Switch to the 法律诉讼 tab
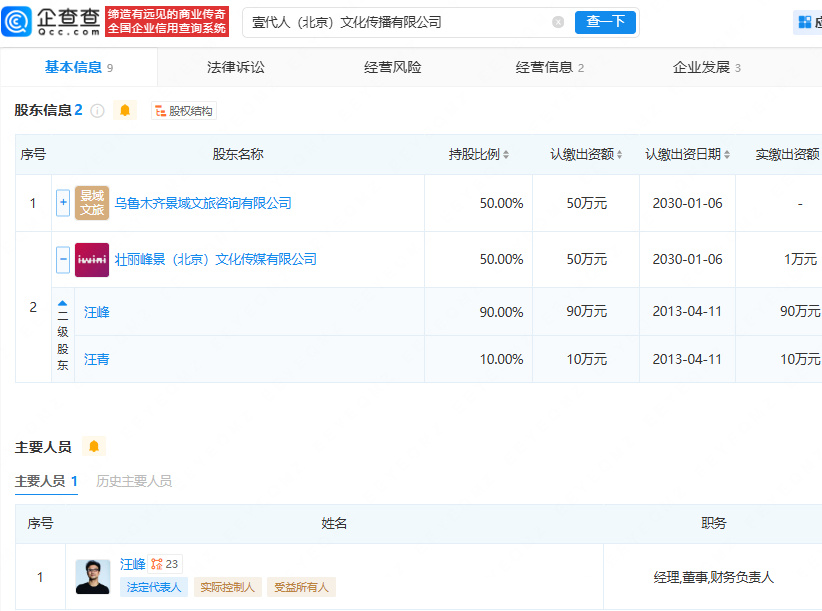822x611 pixels. 235,67
